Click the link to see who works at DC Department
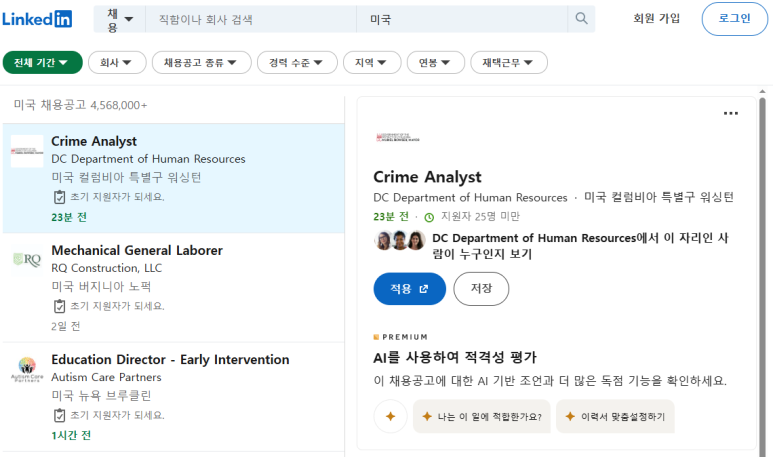This screenshot has height=457, width=773. 580,246
